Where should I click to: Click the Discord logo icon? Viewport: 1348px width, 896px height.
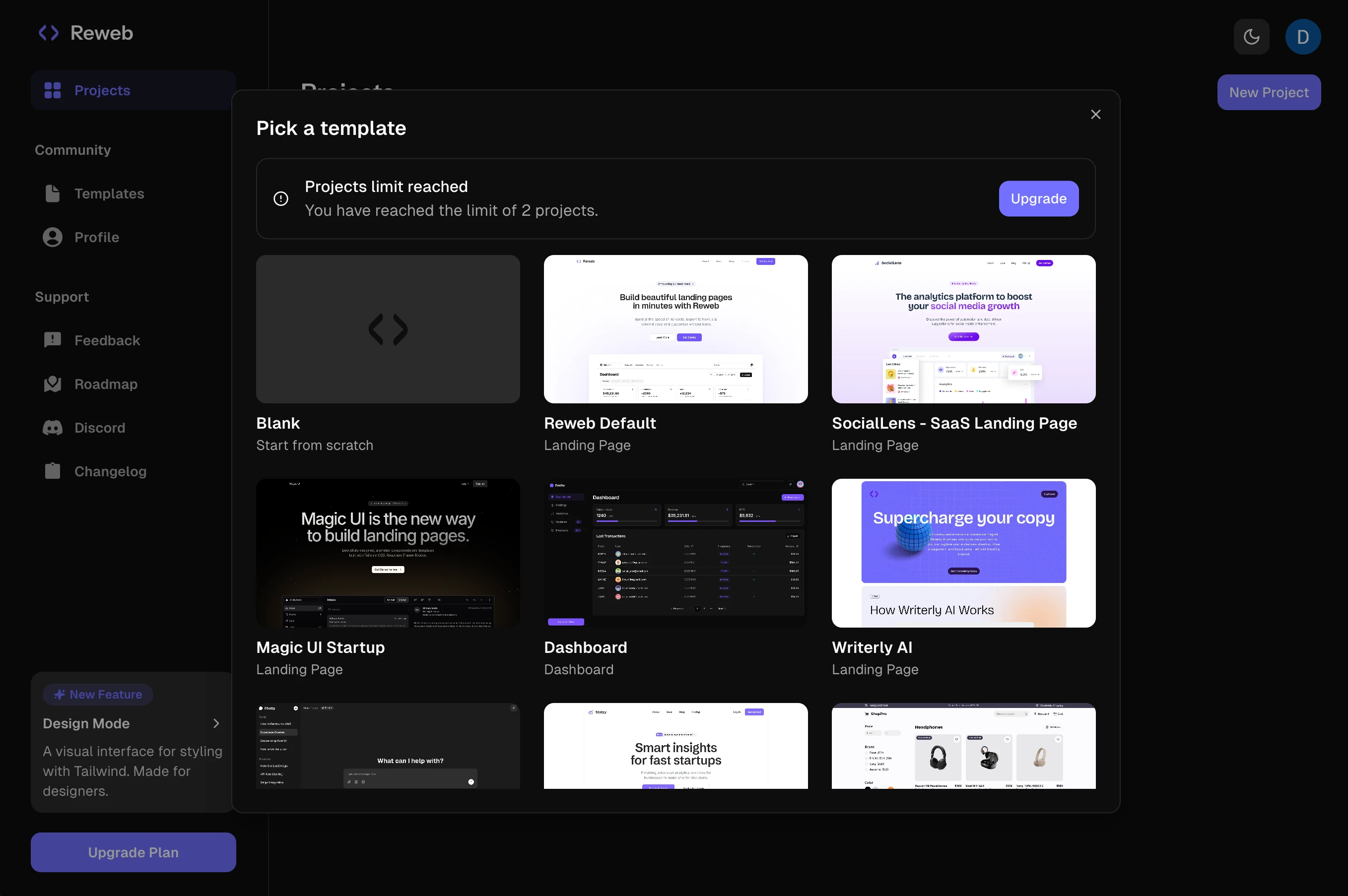click(x=53, y=428)
